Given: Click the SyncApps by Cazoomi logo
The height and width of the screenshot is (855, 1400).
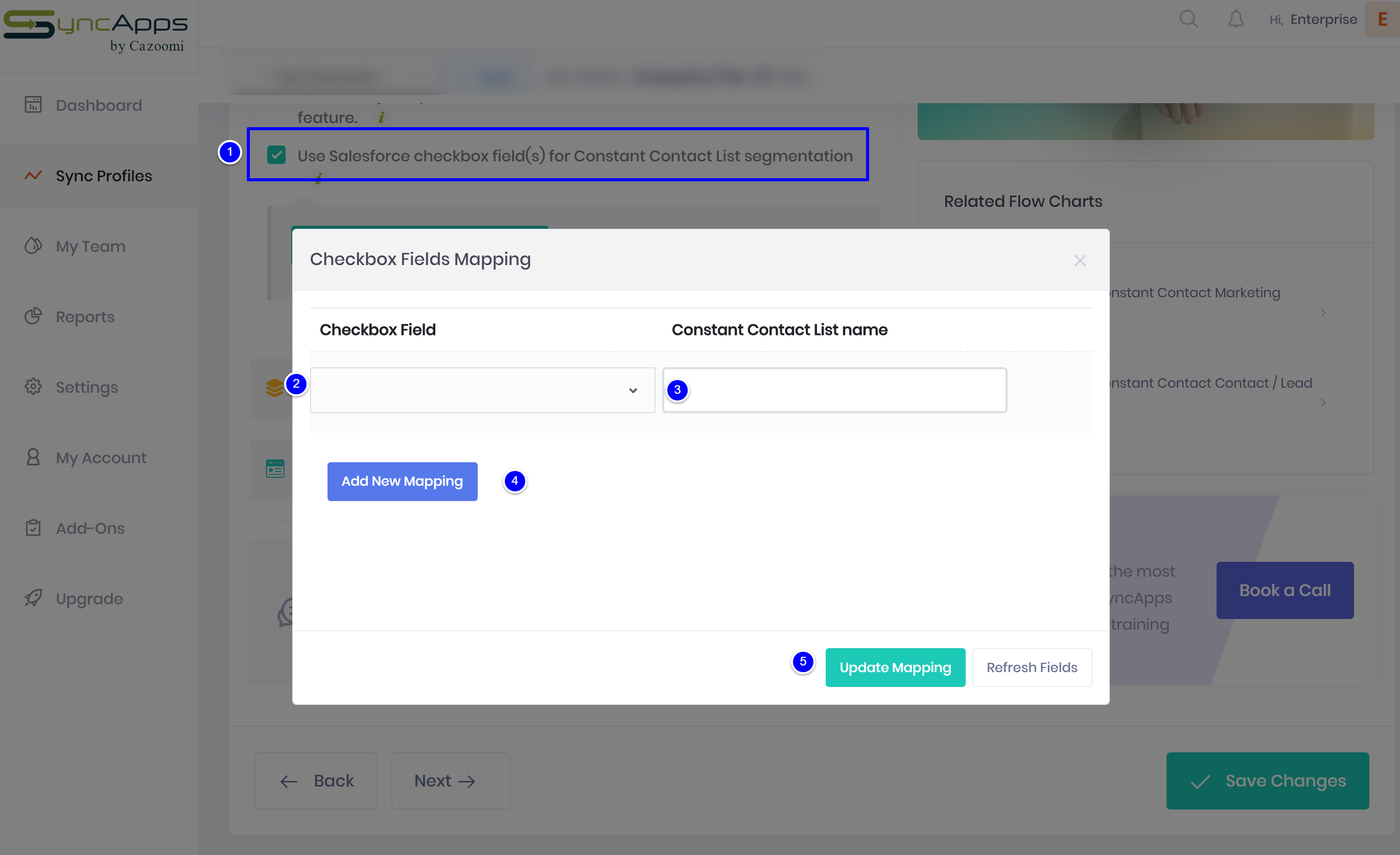Looking at the screenshot, I should point(96,31).
